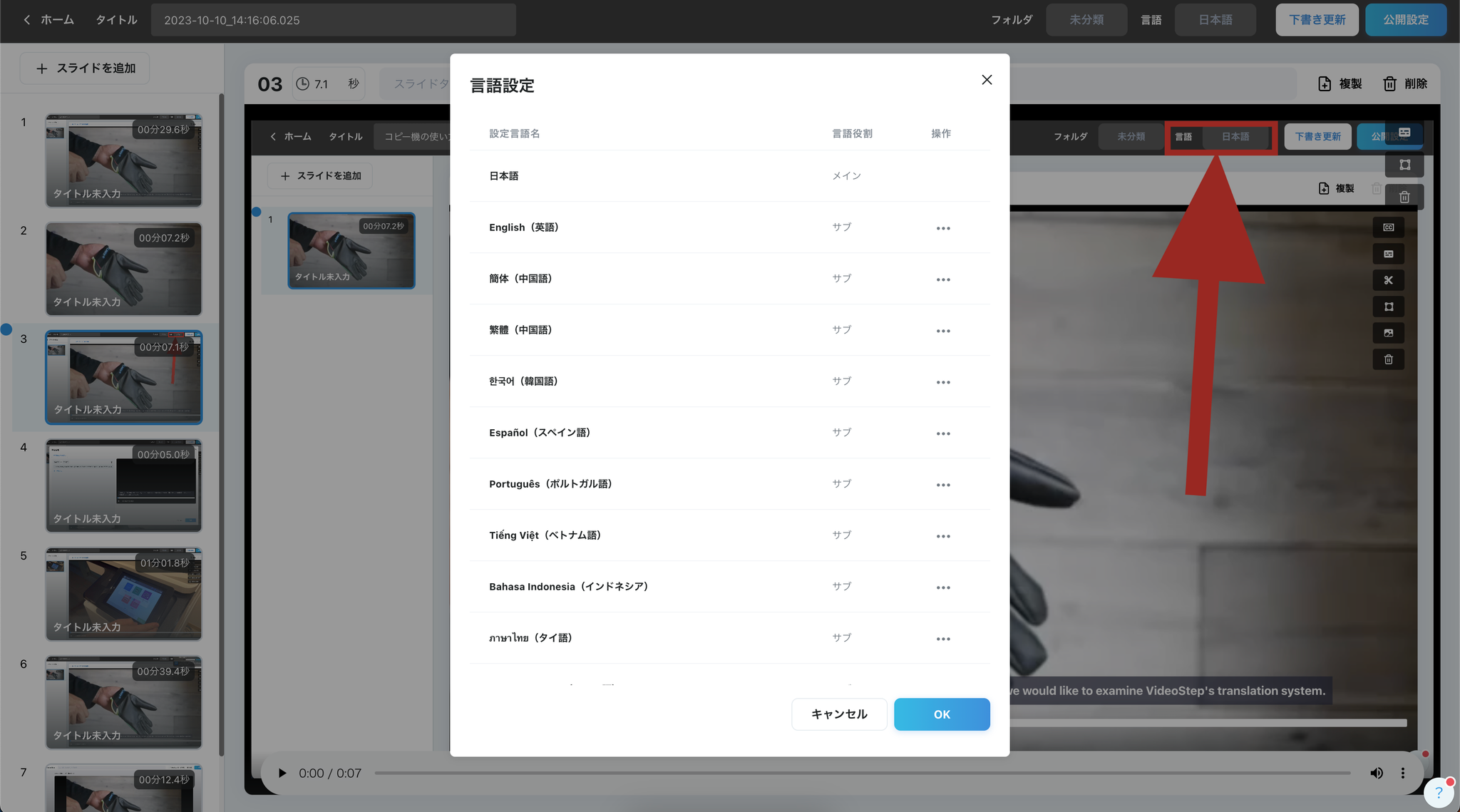1460x812 pixels.
Task: Click the OK button
Action: 941,714
